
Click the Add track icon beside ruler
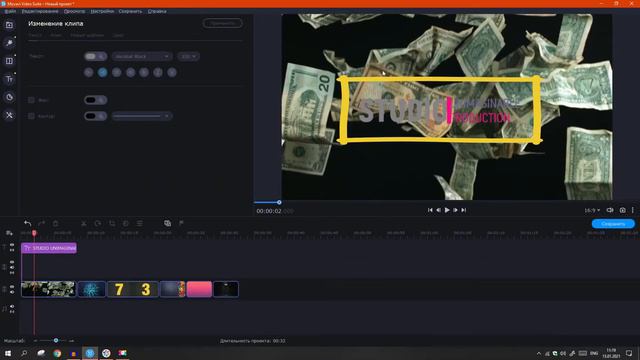[x=9, y=233]
